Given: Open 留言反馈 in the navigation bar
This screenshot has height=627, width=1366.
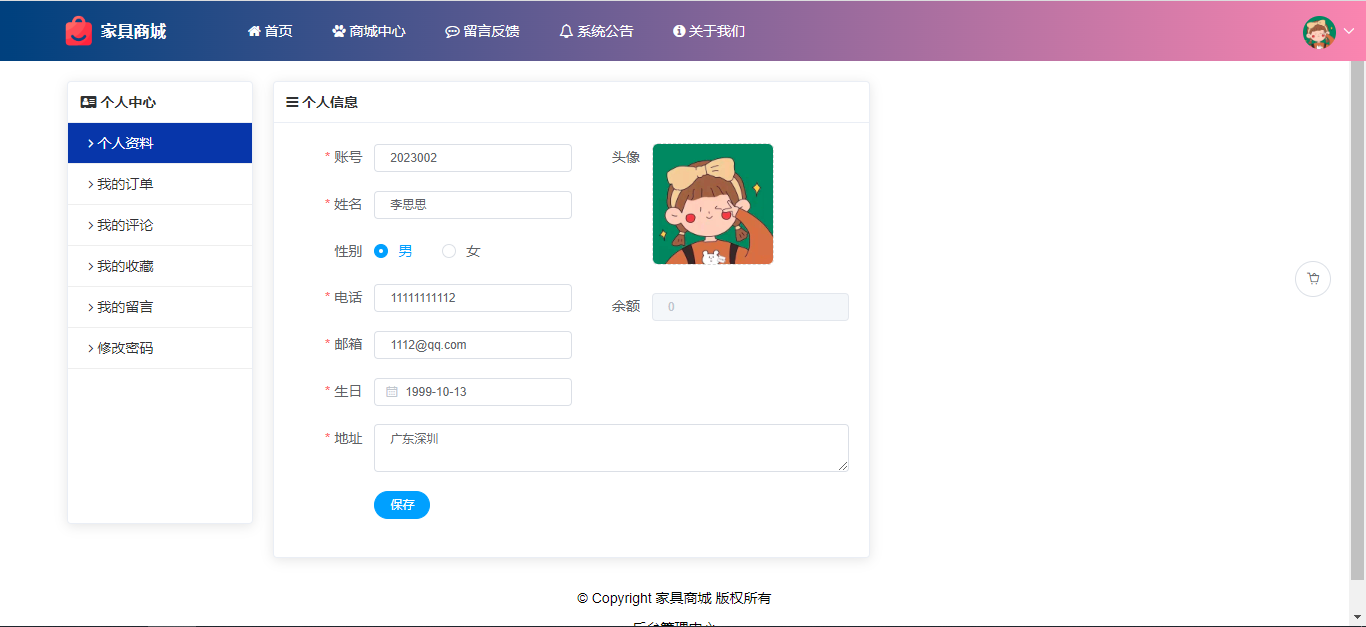Looking at the screenshot, I should [x=482, y=31].
